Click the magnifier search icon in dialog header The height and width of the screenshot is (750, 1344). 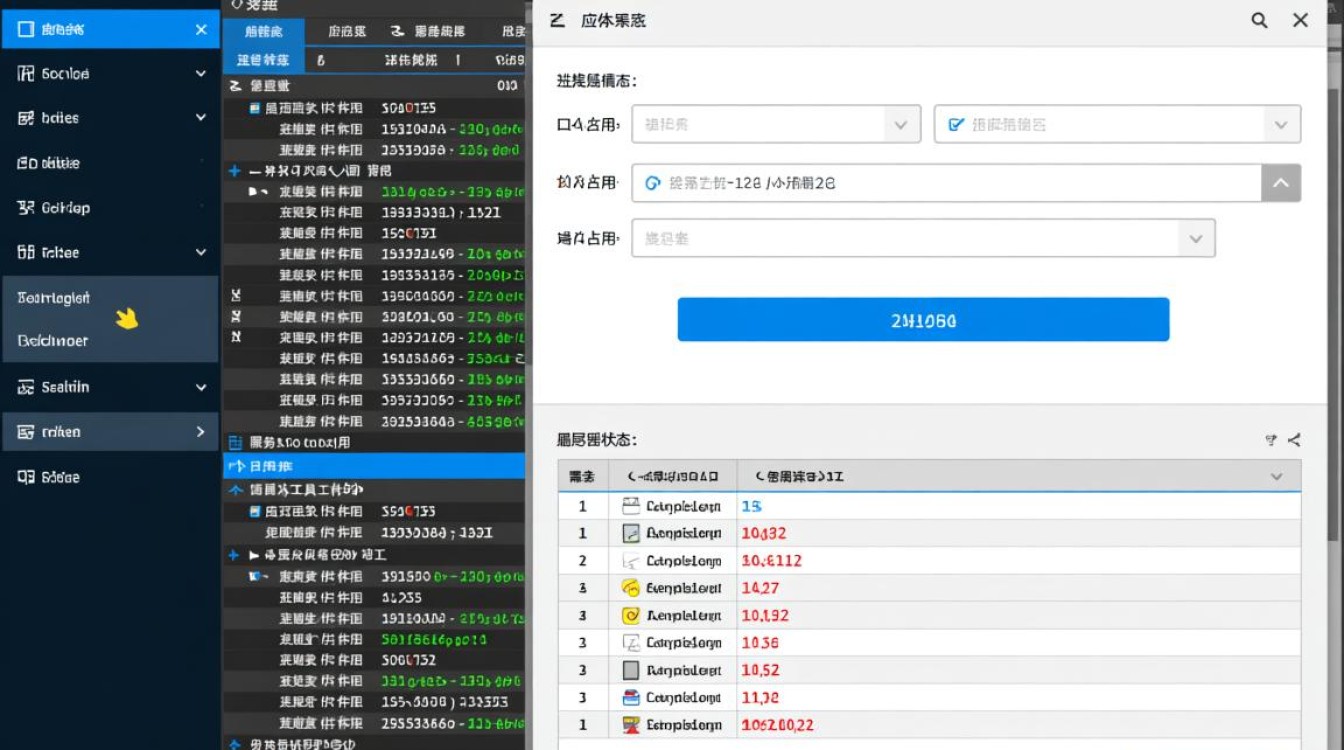tap(1259, 20)
